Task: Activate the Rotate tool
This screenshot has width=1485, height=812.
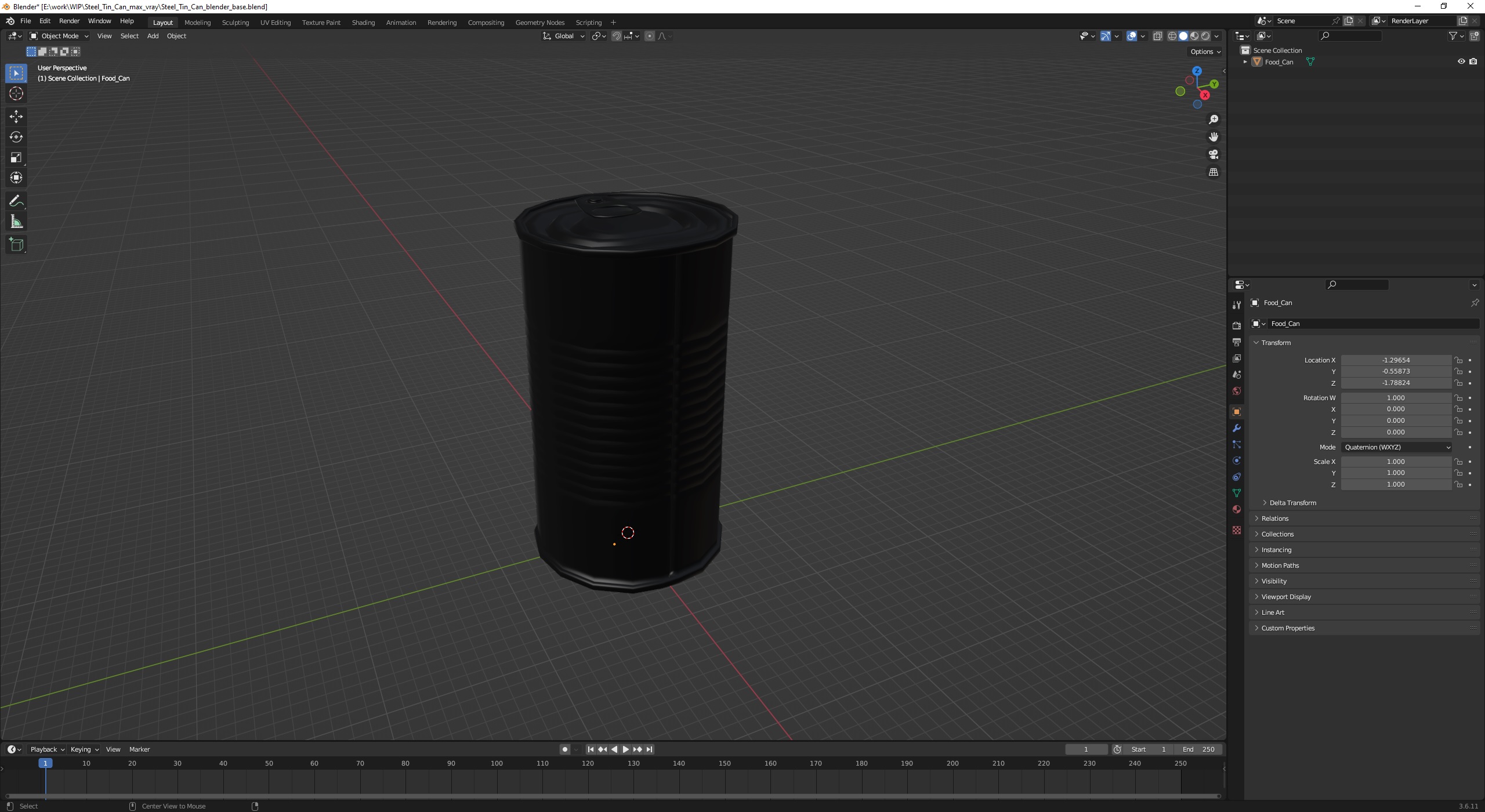Action: tap(16, 137)
